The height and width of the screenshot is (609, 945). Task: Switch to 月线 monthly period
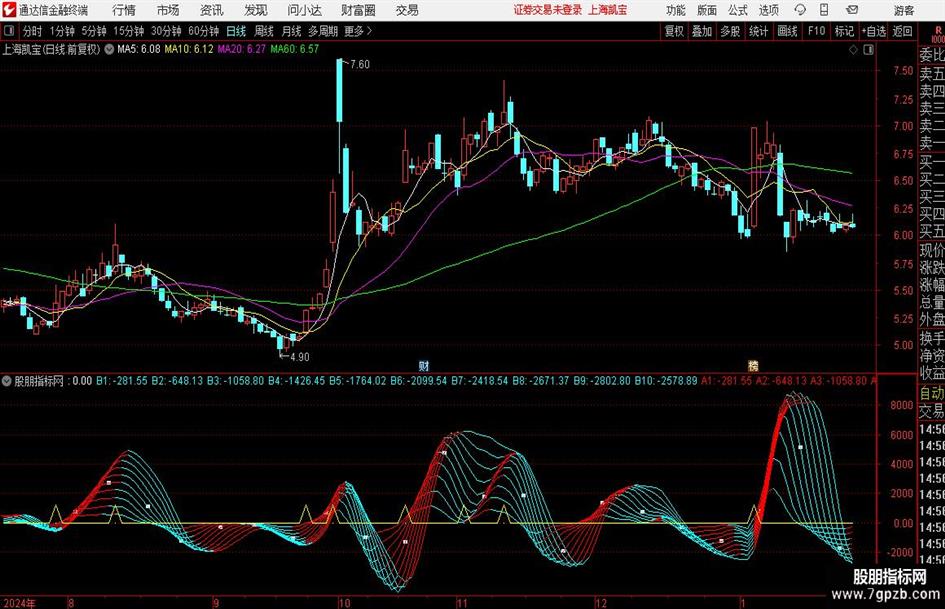point(292,31)
